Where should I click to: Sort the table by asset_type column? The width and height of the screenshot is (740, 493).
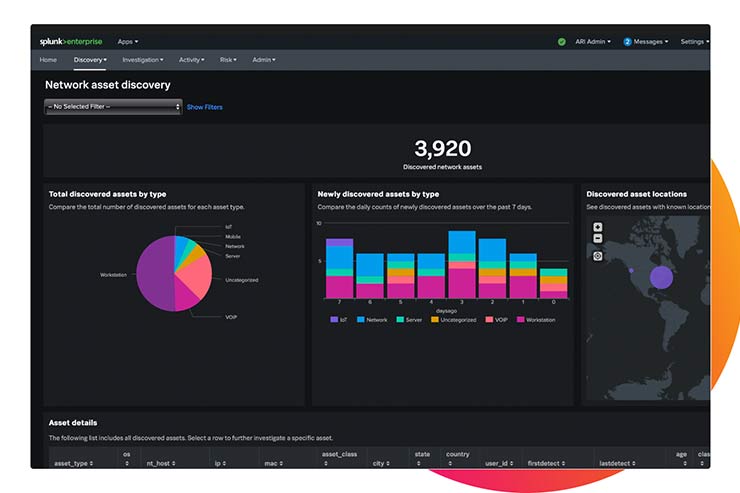(x=72, y=464)
